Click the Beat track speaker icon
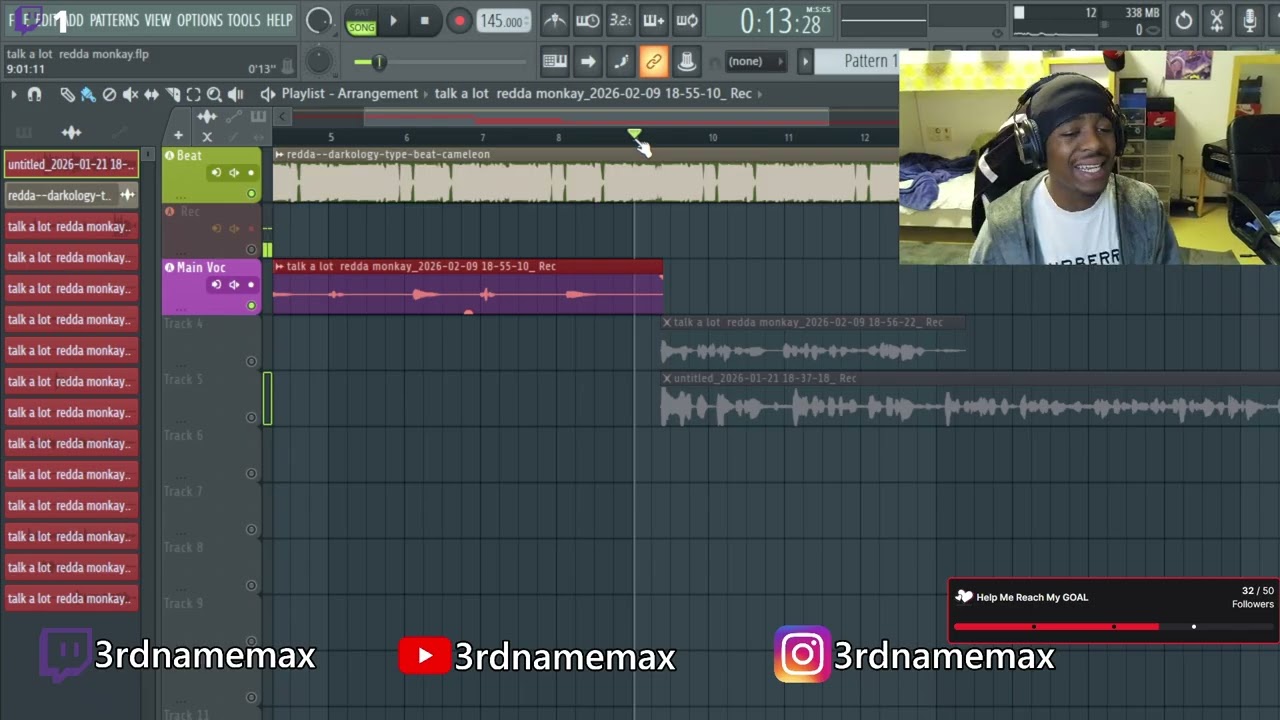The width and height of the screenshot is (1280, 720). click(x=233, y=173)
